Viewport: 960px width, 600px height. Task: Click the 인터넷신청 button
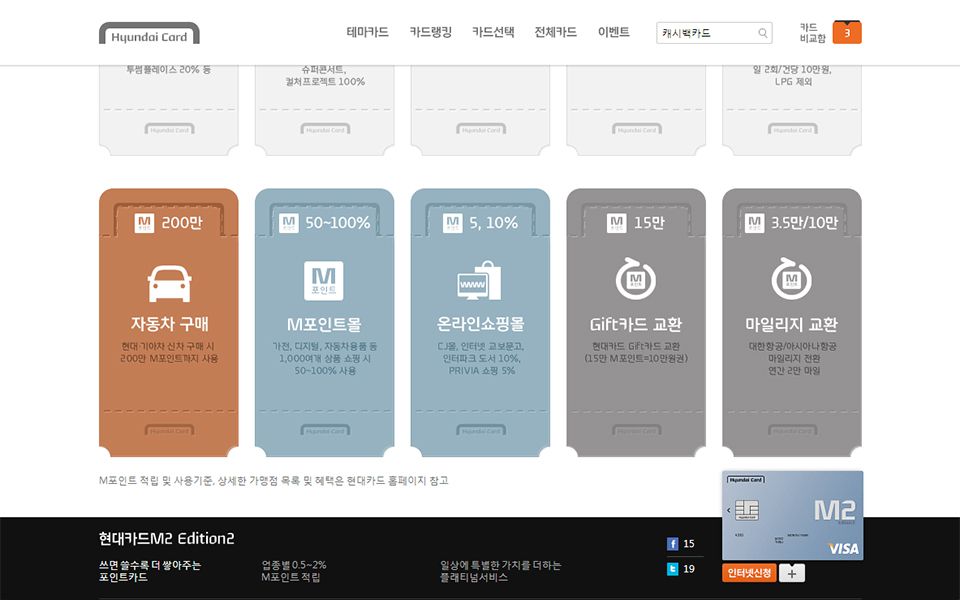click(749, 573)
